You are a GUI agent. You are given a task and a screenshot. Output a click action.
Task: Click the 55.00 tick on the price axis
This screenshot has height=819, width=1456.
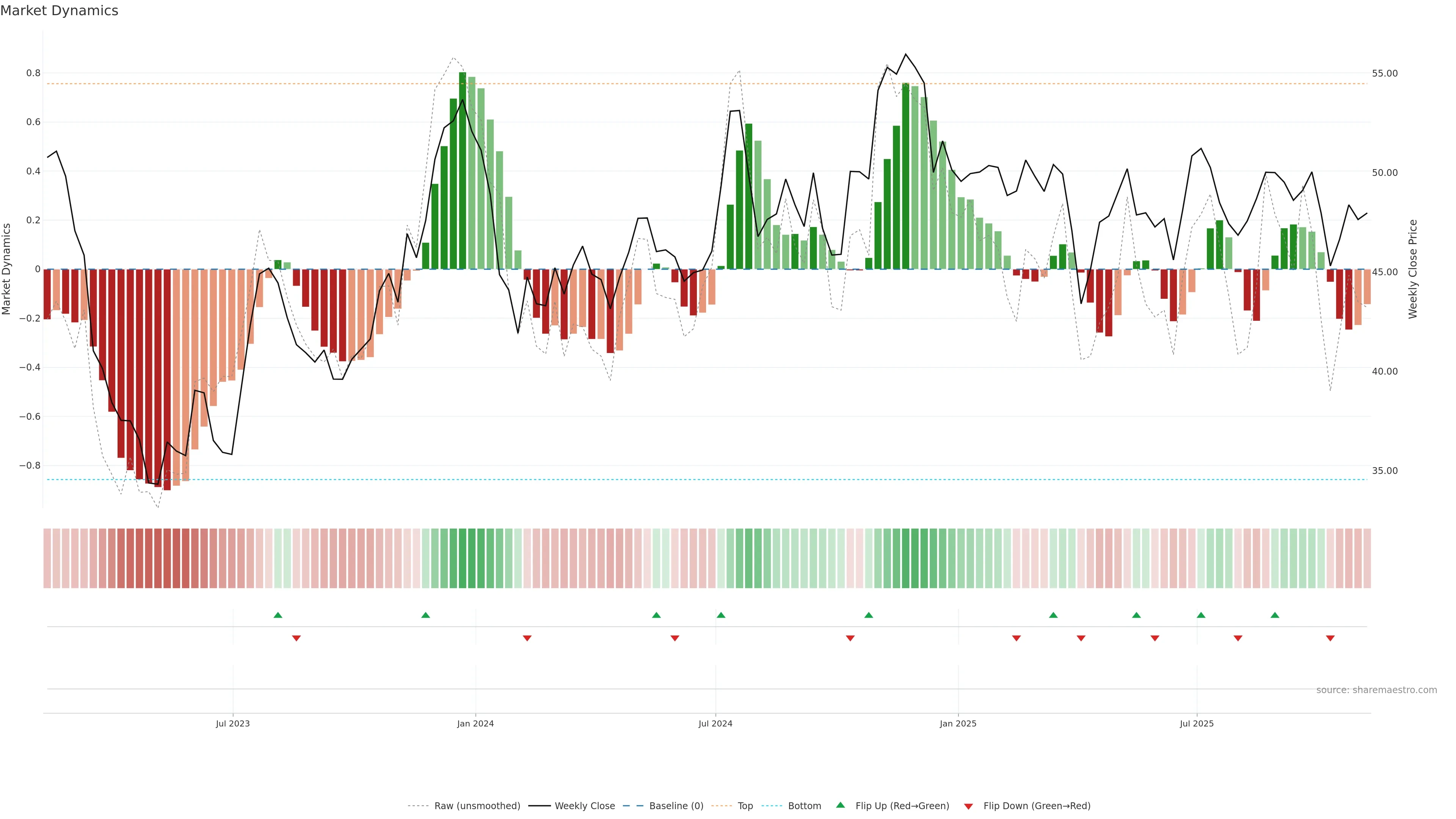point(1384,74)
